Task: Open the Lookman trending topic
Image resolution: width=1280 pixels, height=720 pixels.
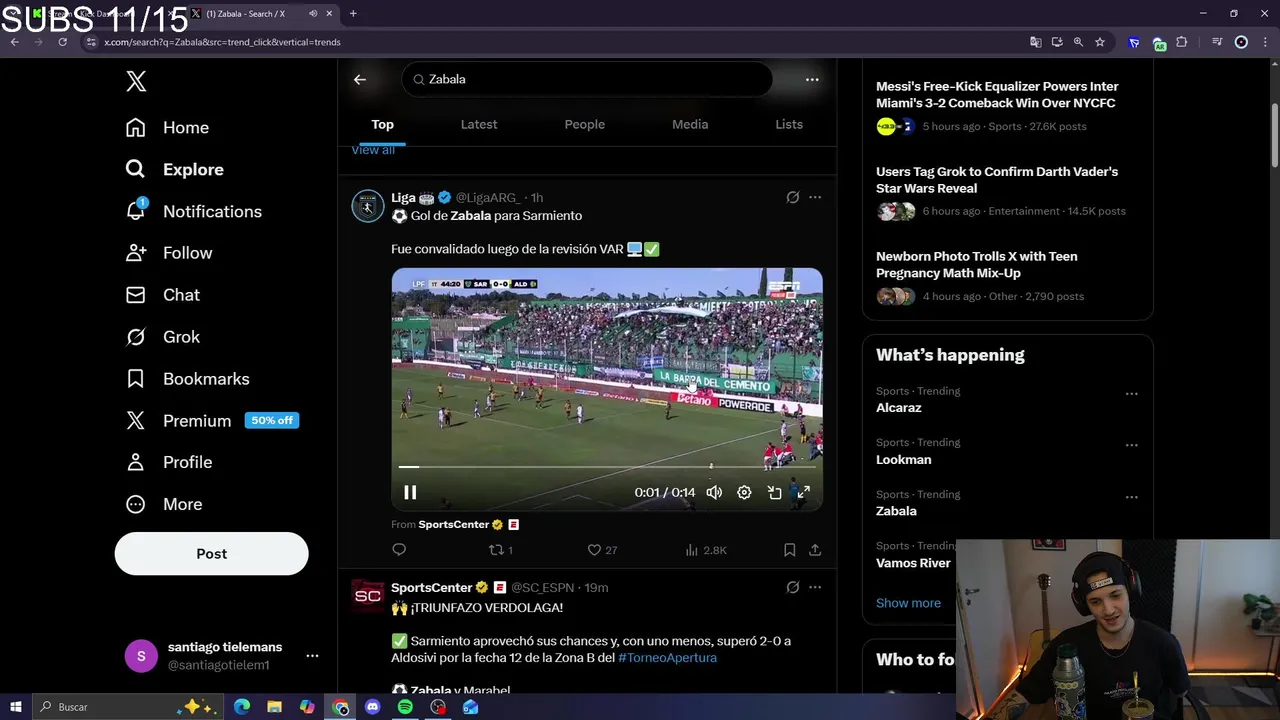Action: click(903, 460)
